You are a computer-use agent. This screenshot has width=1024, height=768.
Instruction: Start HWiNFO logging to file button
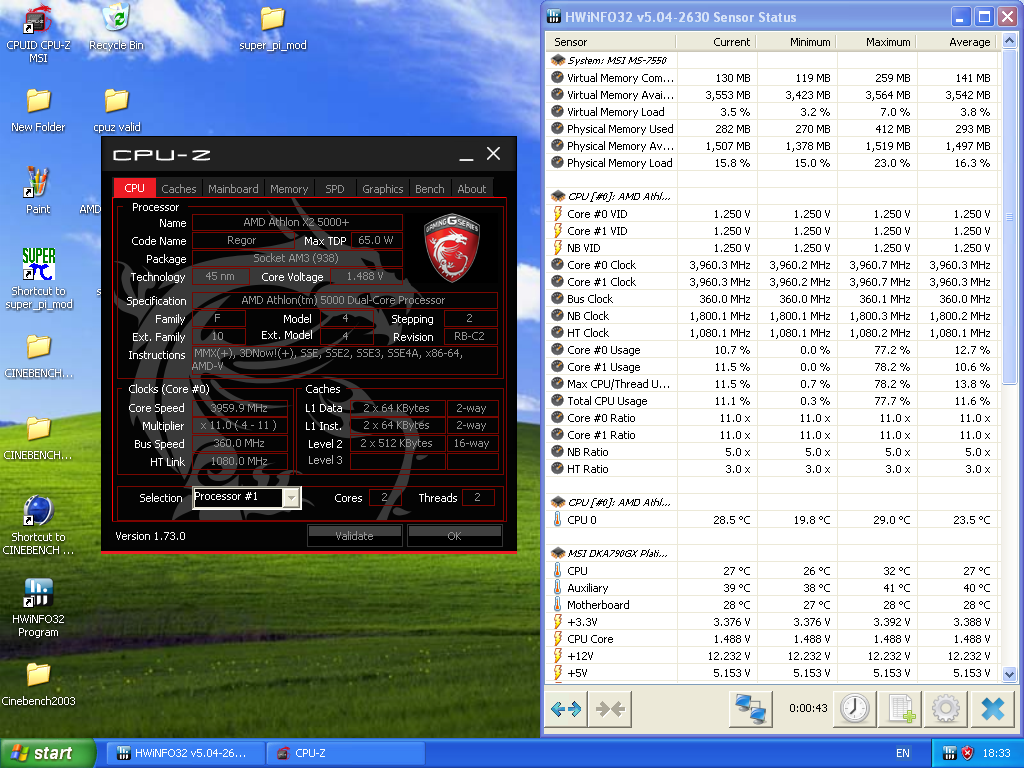(901, 709)
